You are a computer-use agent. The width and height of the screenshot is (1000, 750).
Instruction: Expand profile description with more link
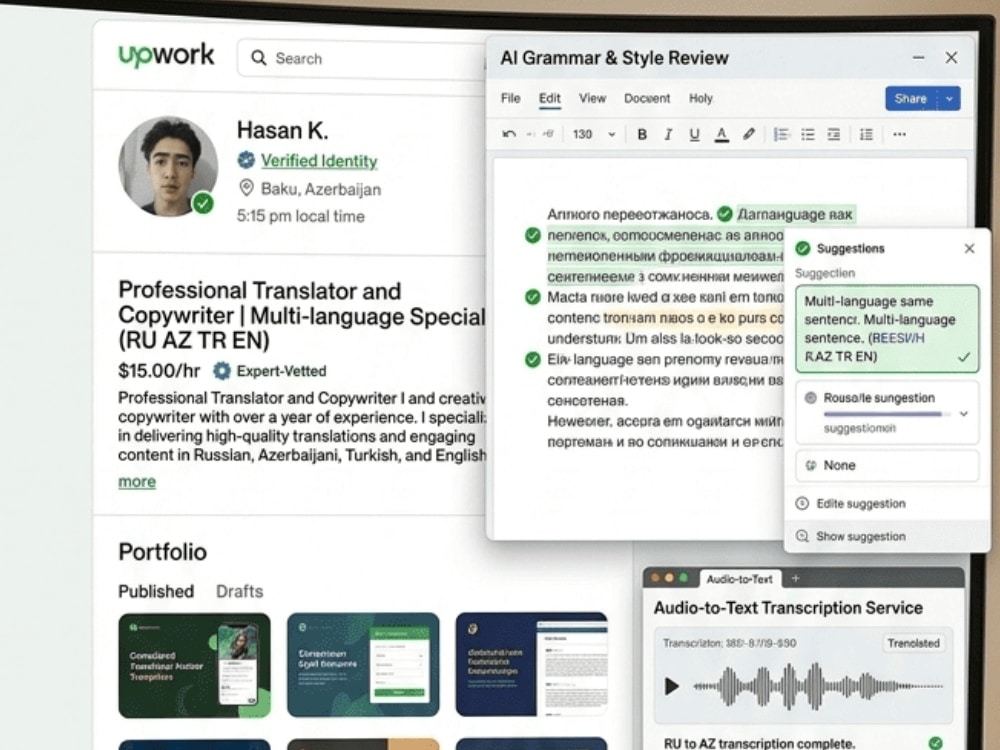136,482
